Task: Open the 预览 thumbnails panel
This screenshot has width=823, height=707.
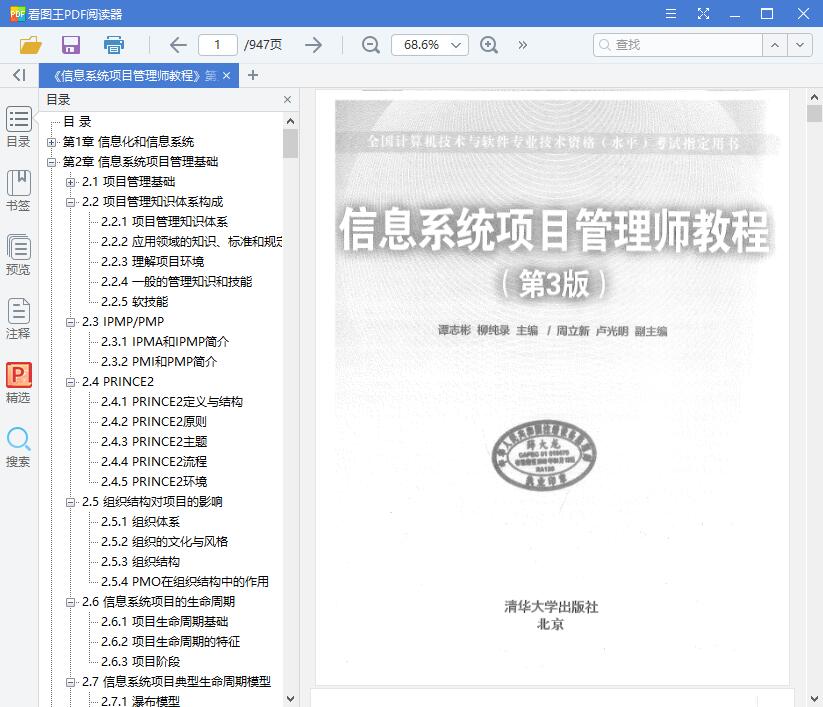Action: pos(18,255)
